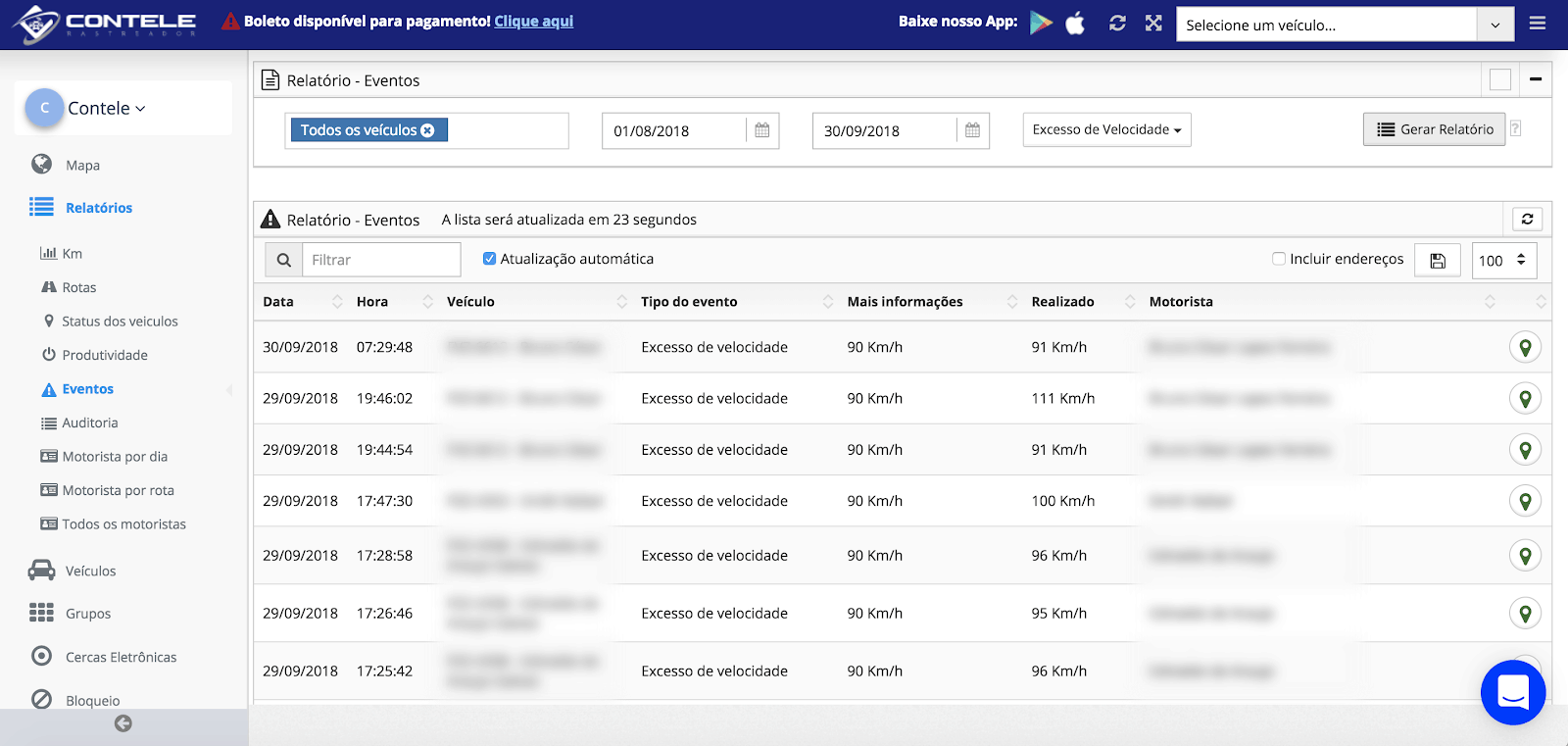Open start date calendar picker icon
The image size is (1568, 746).
[x=762, y=130]
